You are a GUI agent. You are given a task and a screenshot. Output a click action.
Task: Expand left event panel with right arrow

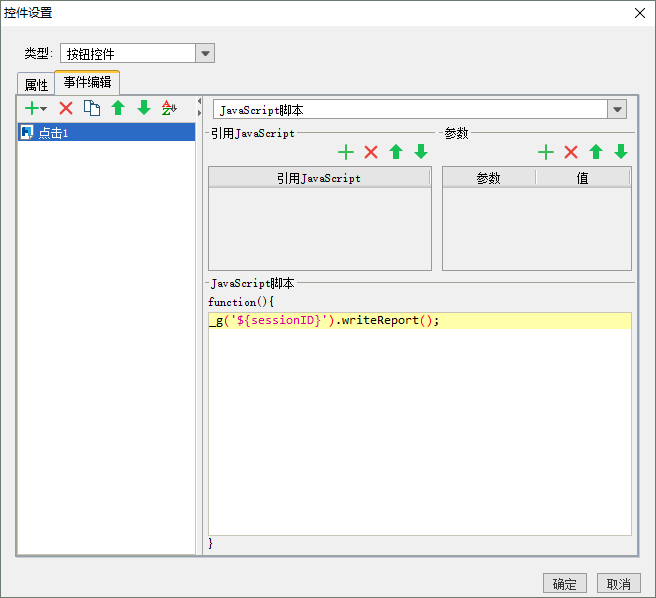pos(200,113)
